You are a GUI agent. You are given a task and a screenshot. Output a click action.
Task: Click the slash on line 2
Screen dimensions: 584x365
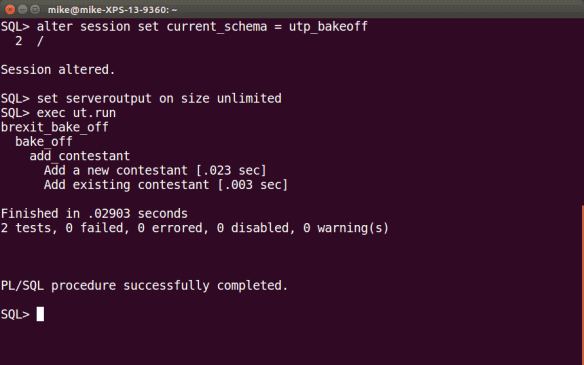pyautogui.click(x=40, y=41)
